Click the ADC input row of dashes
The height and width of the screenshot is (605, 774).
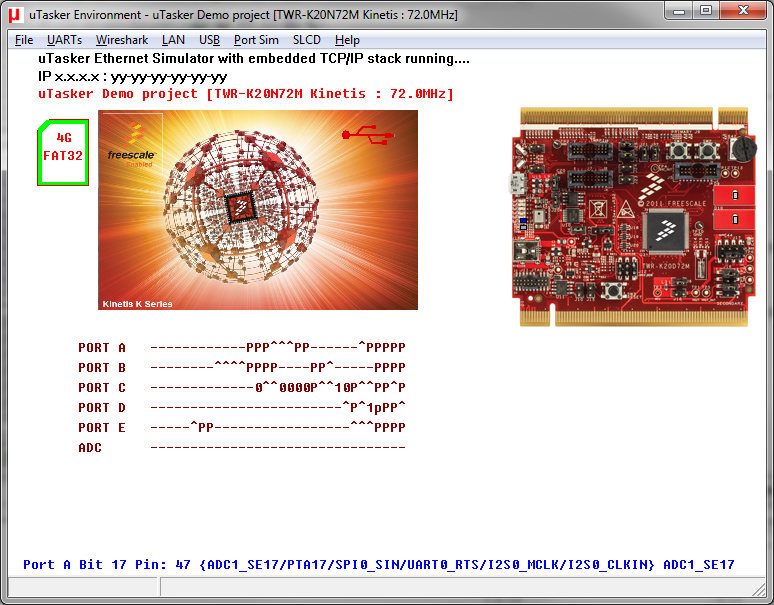pos(278,448)
